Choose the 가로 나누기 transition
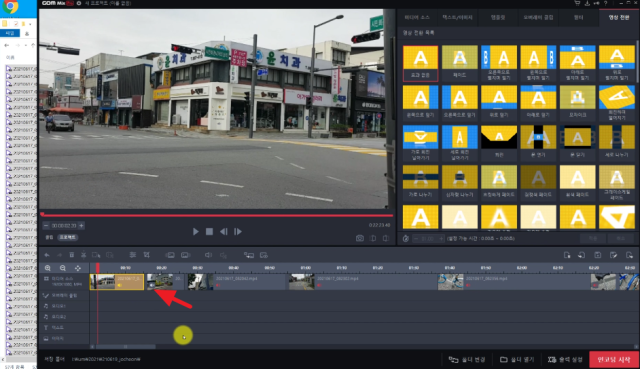 click(x=420, y=182)
